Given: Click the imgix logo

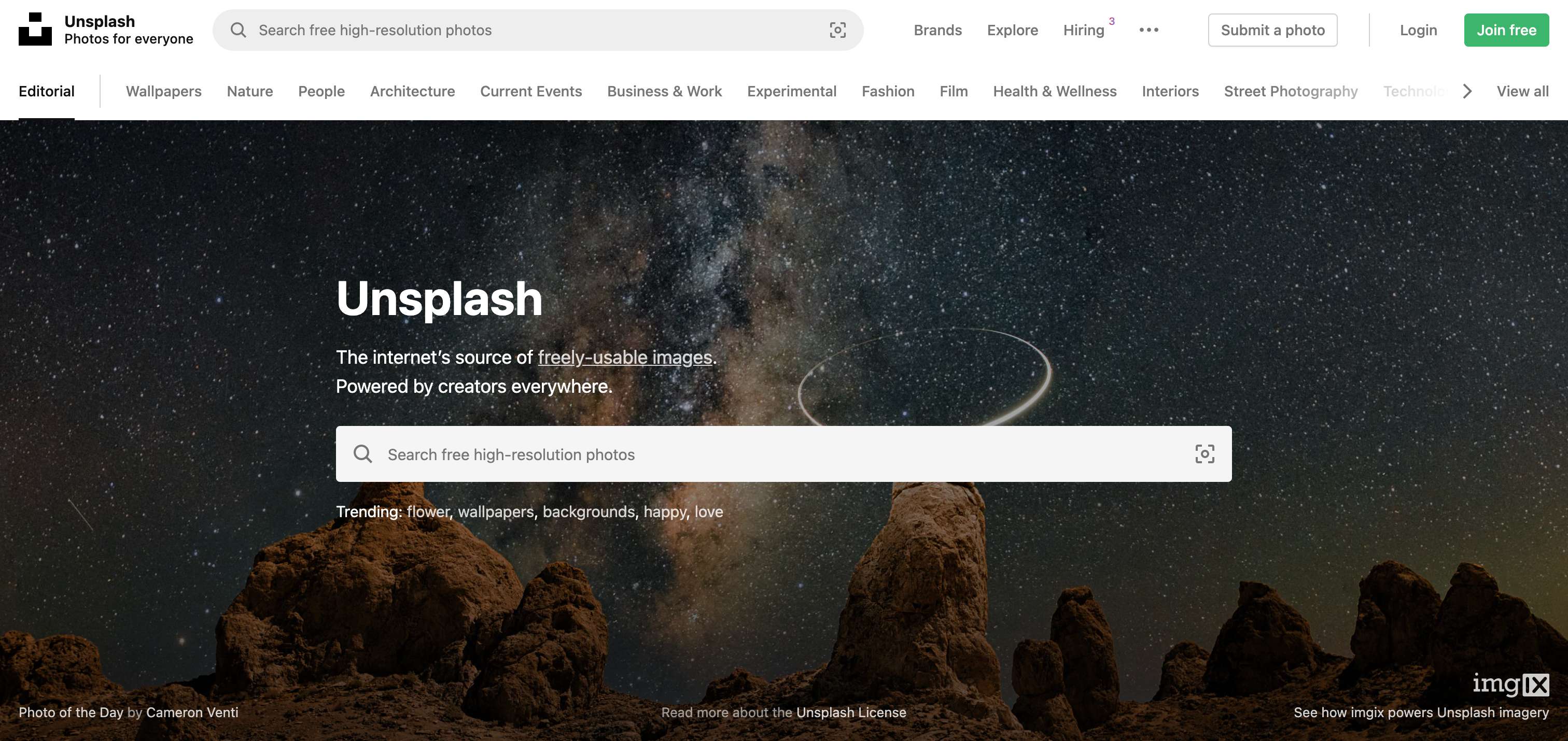Looking at the screenshot, I should pyautogui.click(x=1510, y=685).
